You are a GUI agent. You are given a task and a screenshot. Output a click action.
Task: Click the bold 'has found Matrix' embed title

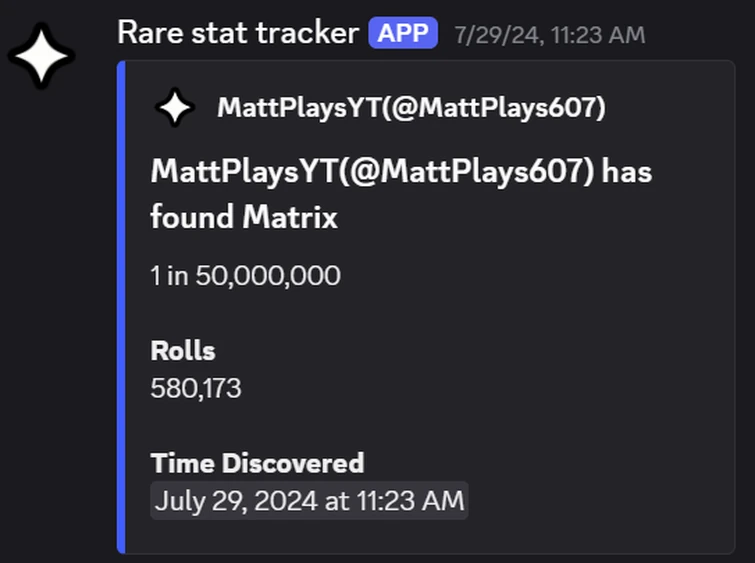click(x=400, y=193)
